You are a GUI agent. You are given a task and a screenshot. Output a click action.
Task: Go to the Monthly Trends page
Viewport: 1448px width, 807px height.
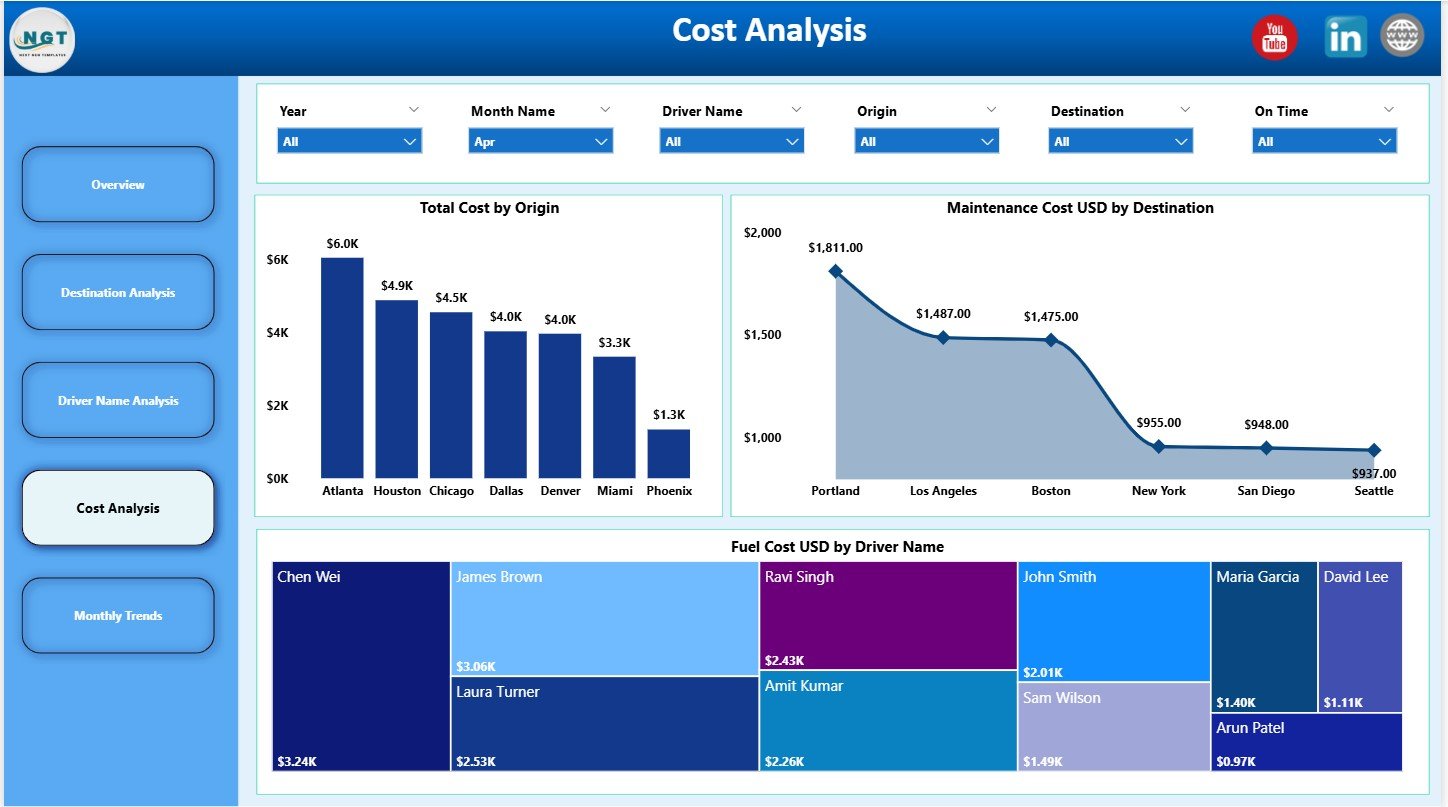pos(117,615)
